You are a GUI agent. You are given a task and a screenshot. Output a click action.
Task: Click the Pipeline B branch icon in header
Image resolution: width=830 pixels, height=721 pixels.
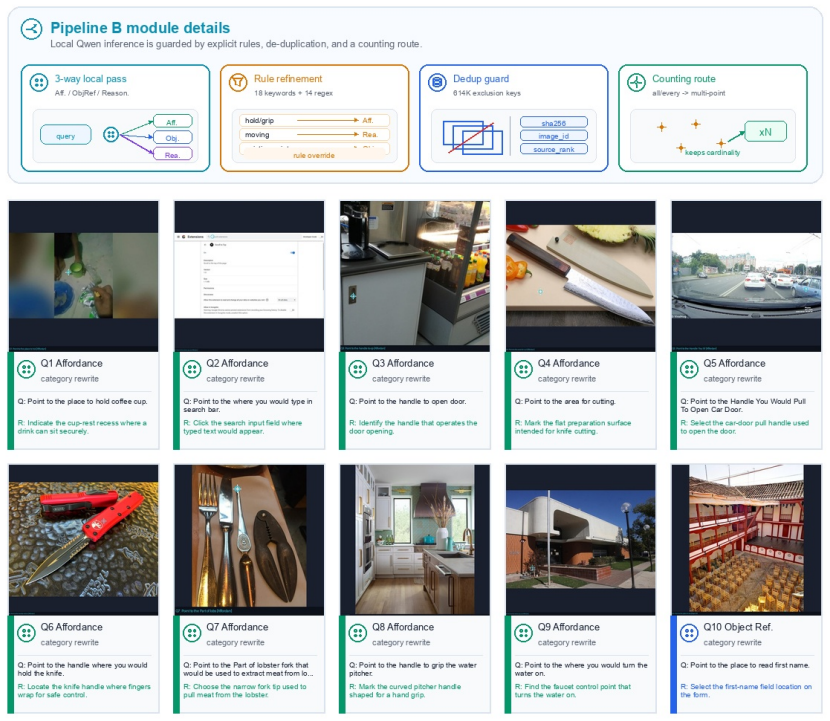tap(31, 29)
